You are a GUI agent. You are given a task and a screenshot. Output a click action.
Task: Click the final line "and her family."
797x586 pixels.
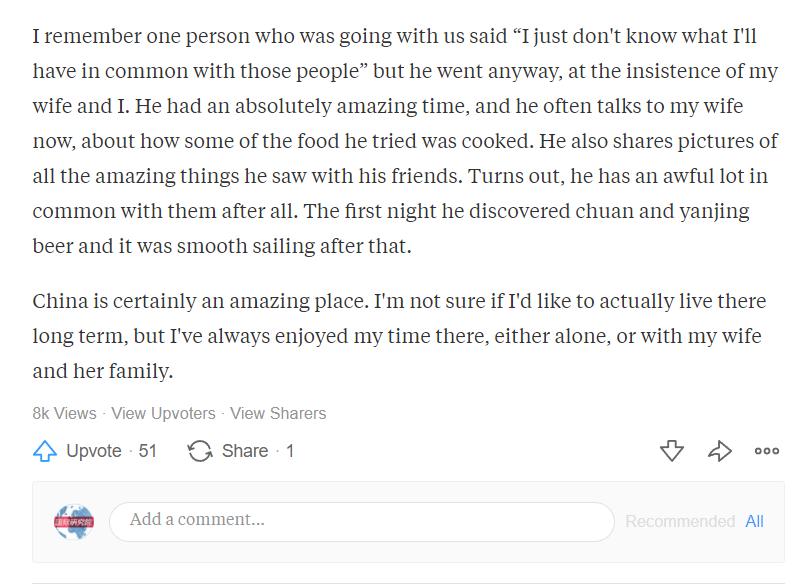click(103, 371)
